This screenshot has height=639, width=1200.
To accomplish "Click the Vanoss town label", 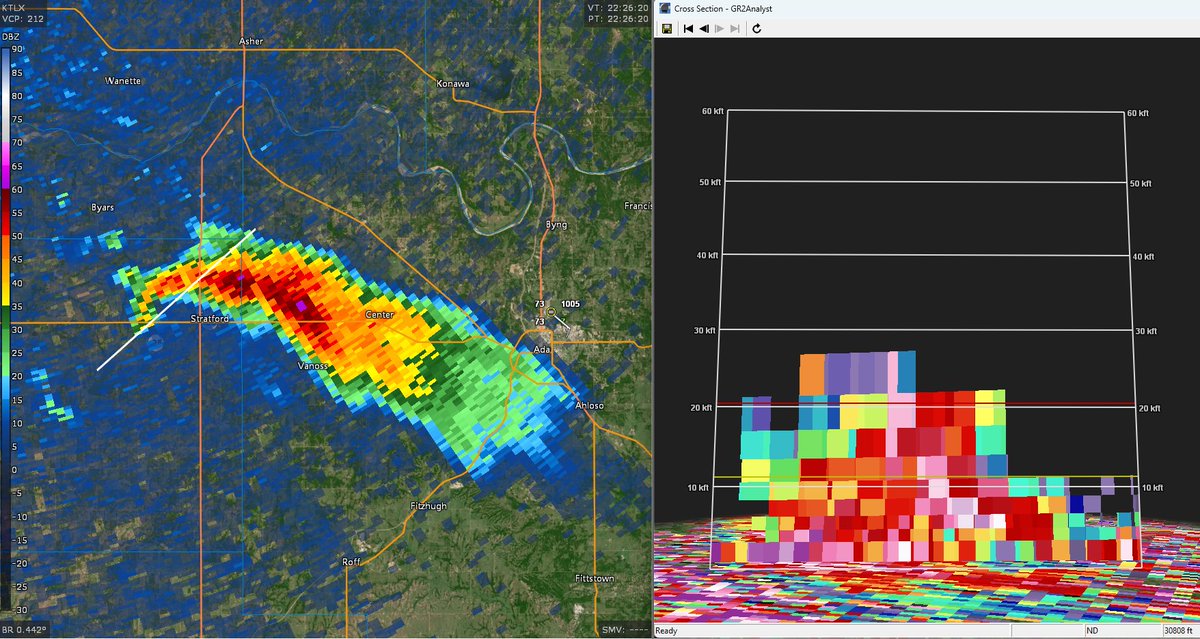I will 313,367.
